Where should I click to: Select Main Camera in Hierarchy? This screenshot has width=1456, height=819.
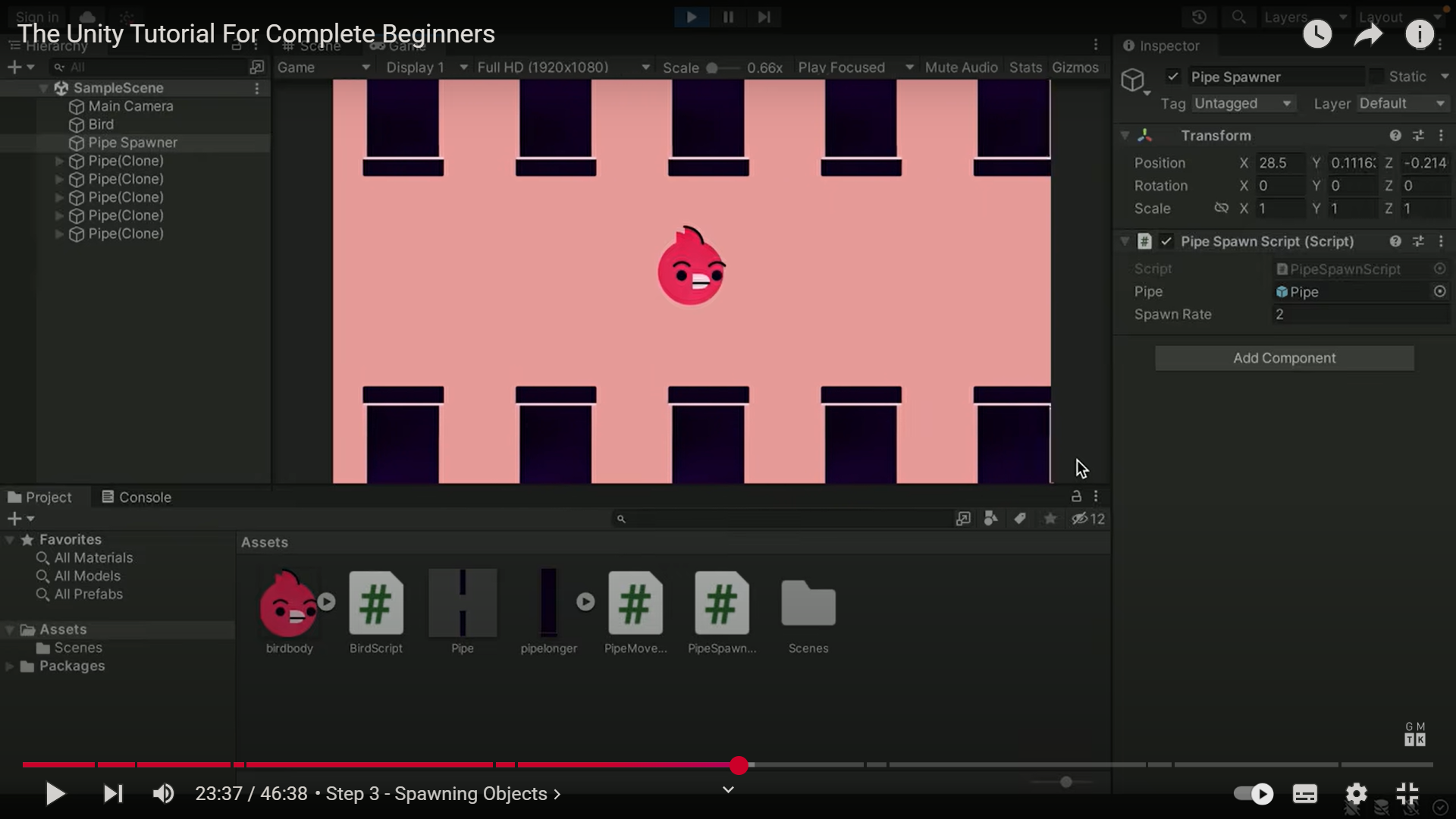coord(130,106)
